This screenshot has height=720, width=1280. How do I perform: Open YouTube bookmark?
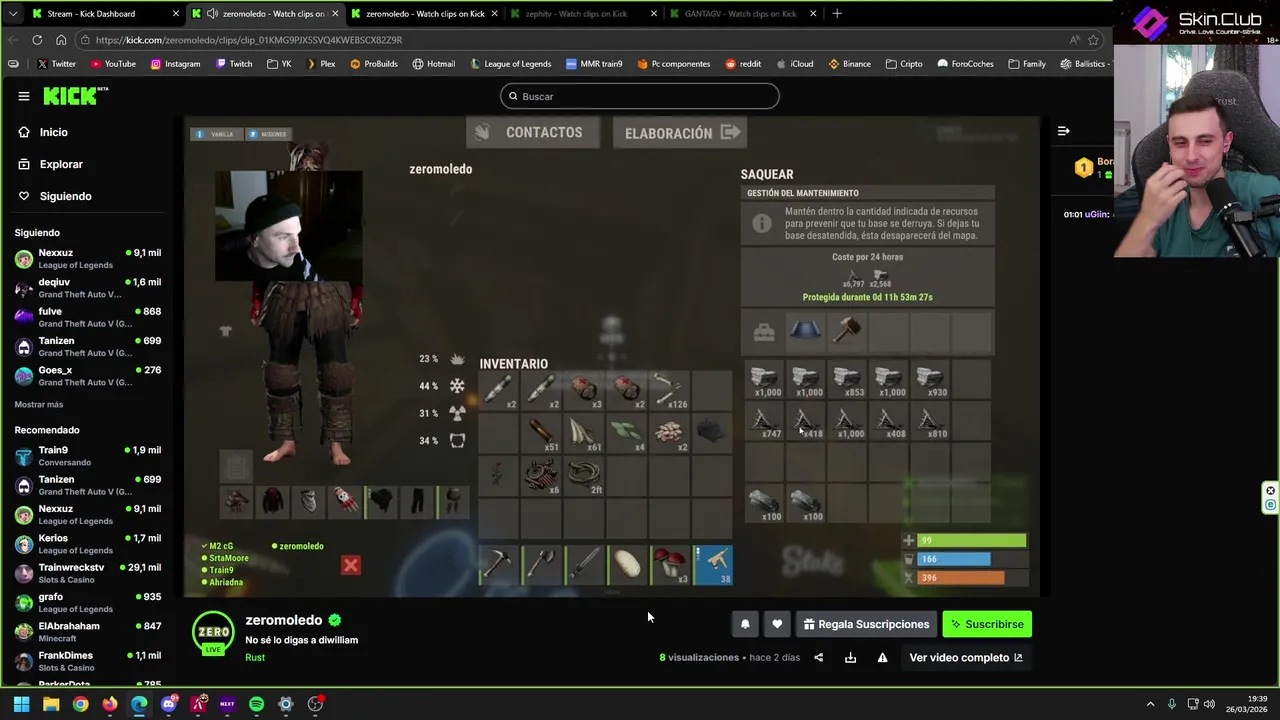tap(113, 64)
